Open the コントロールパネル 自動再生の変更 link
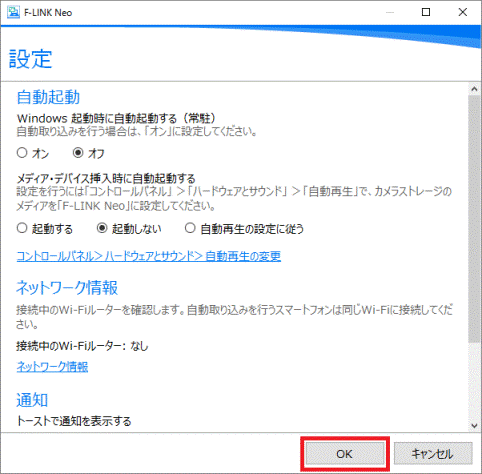This screenshot has width=482, height=474. tap(149, 256)
